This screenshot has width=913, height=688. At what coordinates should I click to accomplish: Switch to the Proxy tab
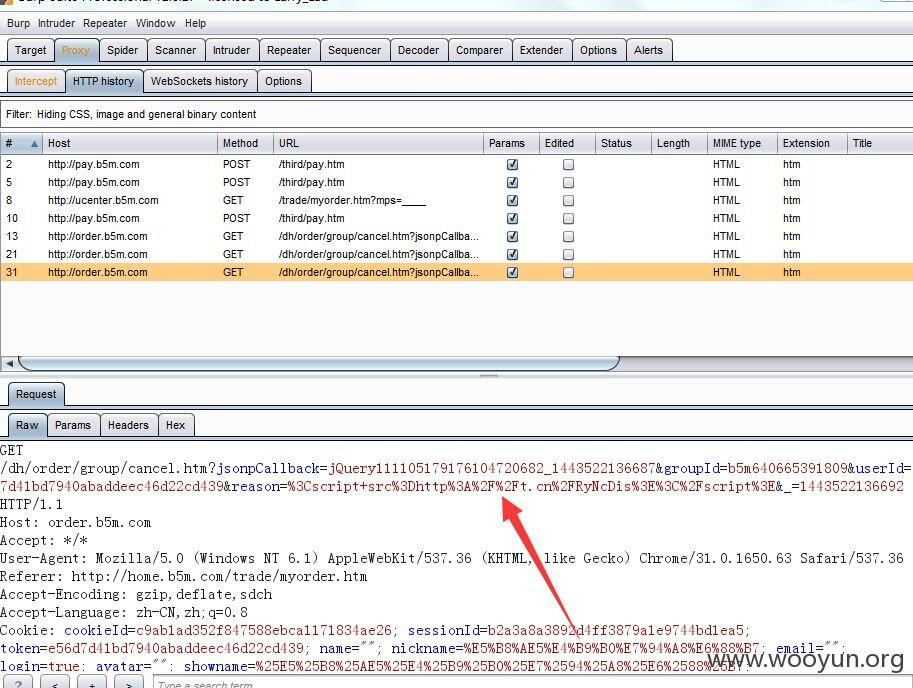[76, 50]
